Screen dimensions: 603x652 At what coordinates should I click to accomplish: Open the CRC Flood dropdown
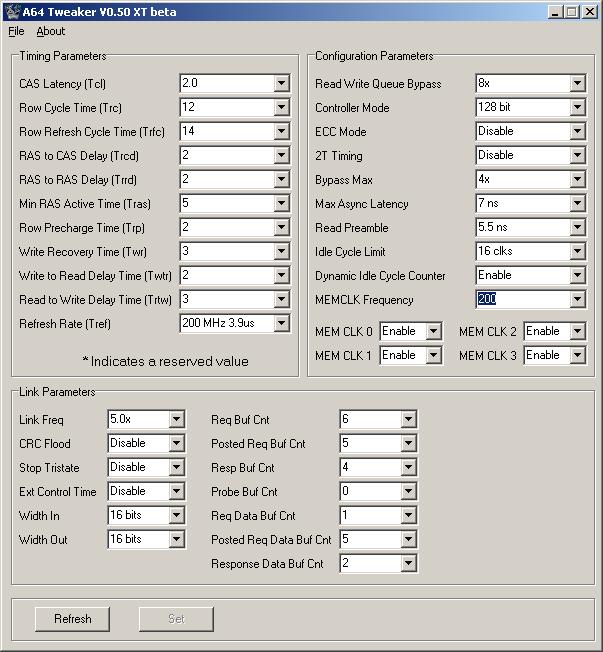pyautogui.click(x=176, y=444)
